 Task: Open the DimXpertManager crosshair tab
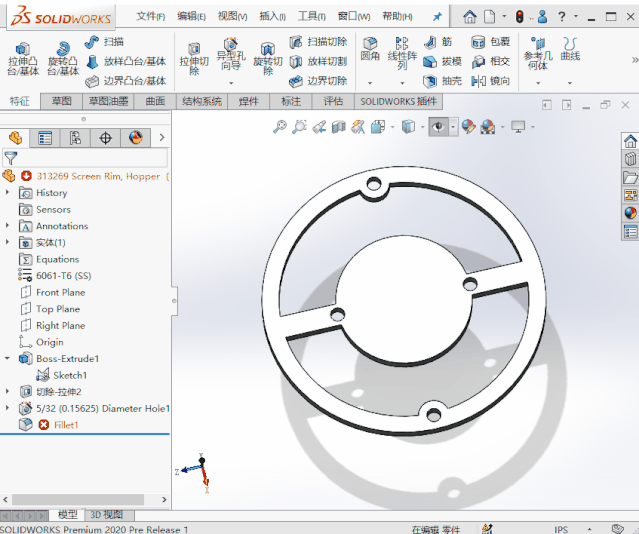(x=105, y=138)
